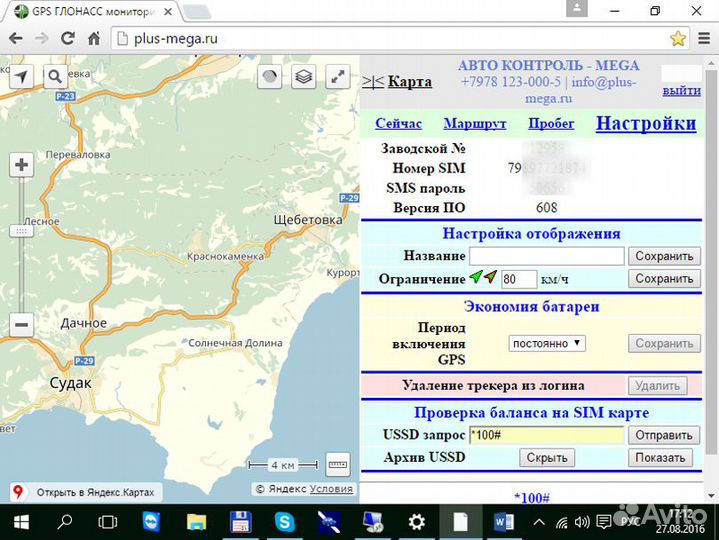Open the map layers selector
This screenshot has height=540, width=719.
pos(303,77)
